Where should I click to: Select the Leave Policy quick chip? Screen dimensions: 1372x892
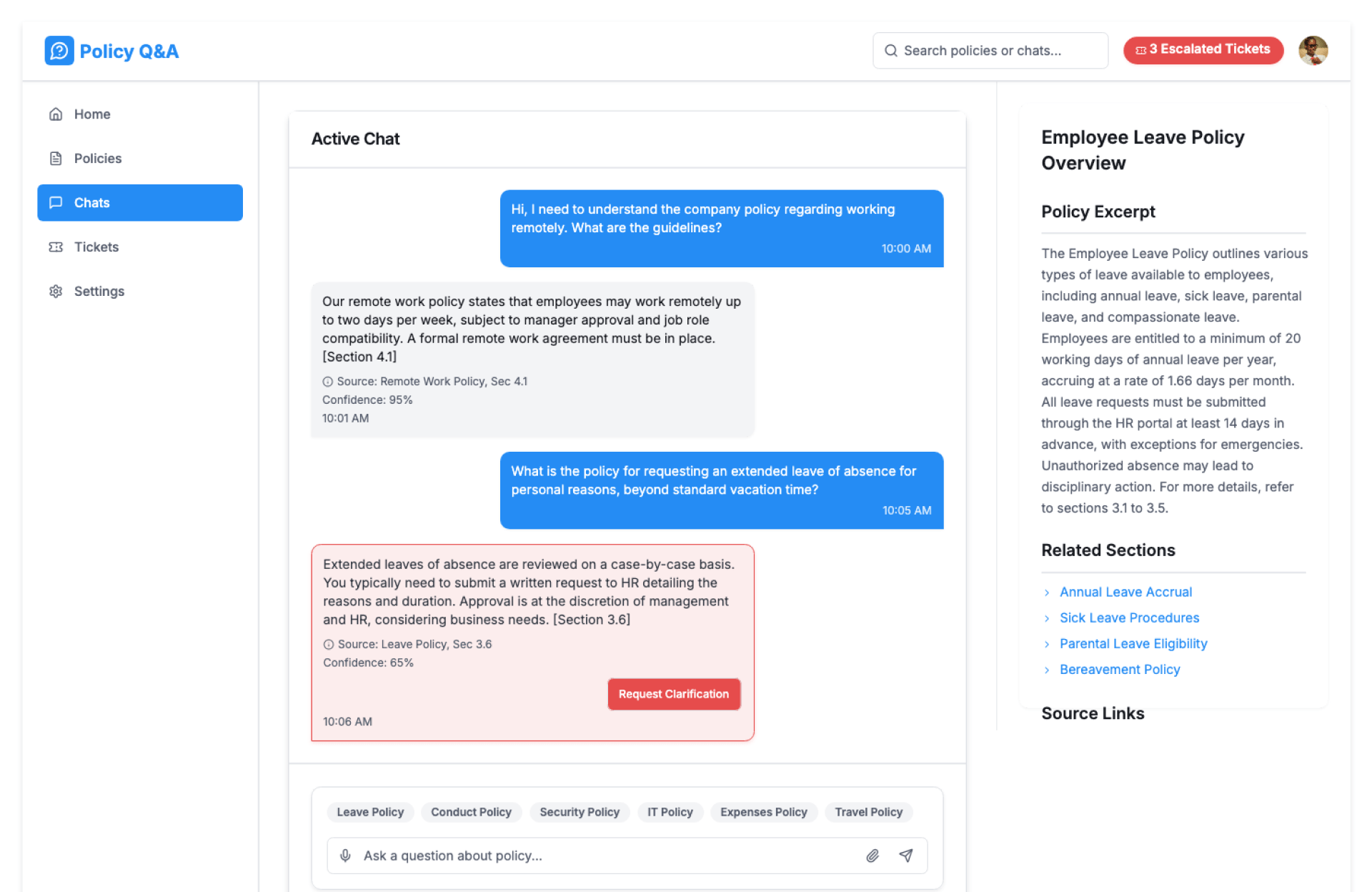[x=370, y=812]
